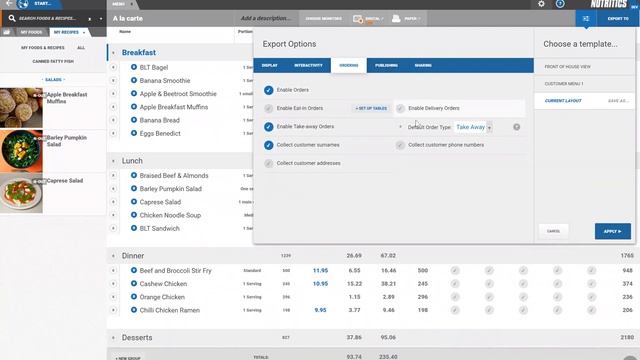Click the blue circle icon for Banana Smoothie

pos(133,80)
